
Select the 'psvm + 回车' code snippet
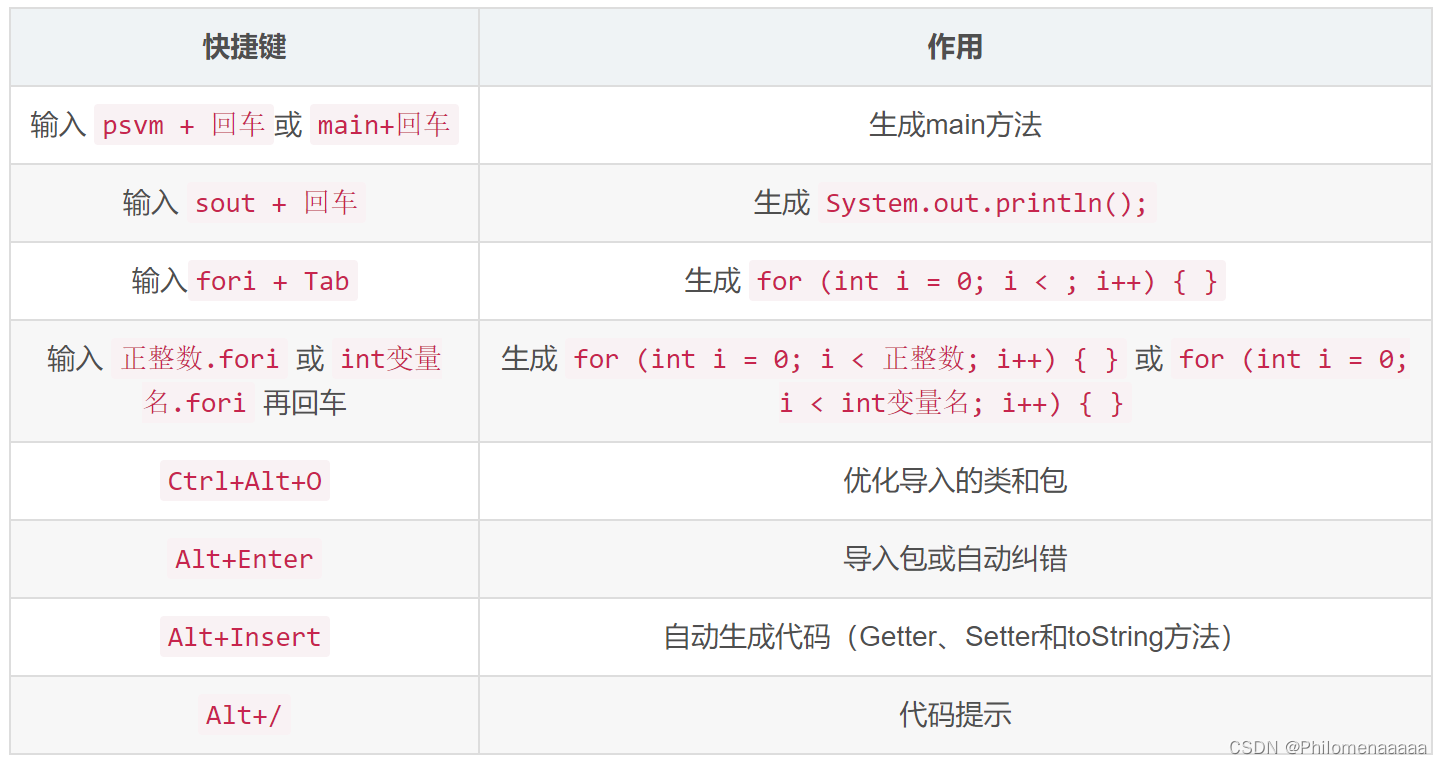(184, 125)
